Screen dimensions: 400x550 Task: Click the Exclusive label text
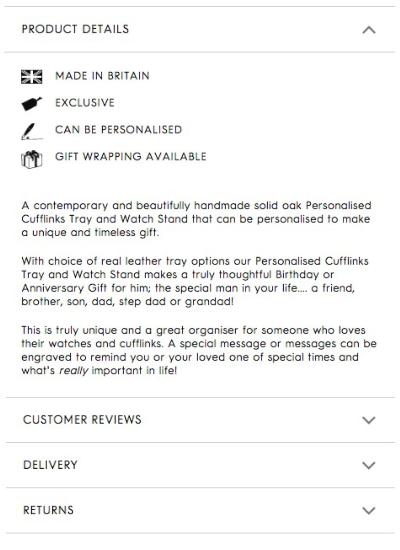pyautogui.click(x=85, y=103)
